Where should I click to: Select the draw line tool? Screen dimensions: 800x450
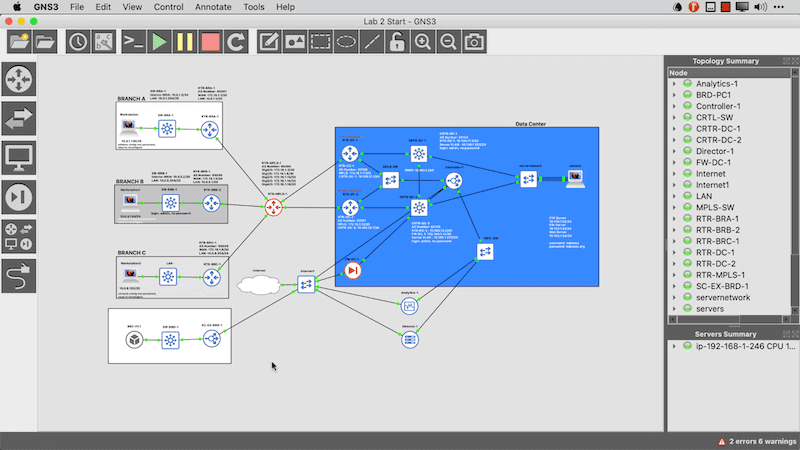coord(371,42)
